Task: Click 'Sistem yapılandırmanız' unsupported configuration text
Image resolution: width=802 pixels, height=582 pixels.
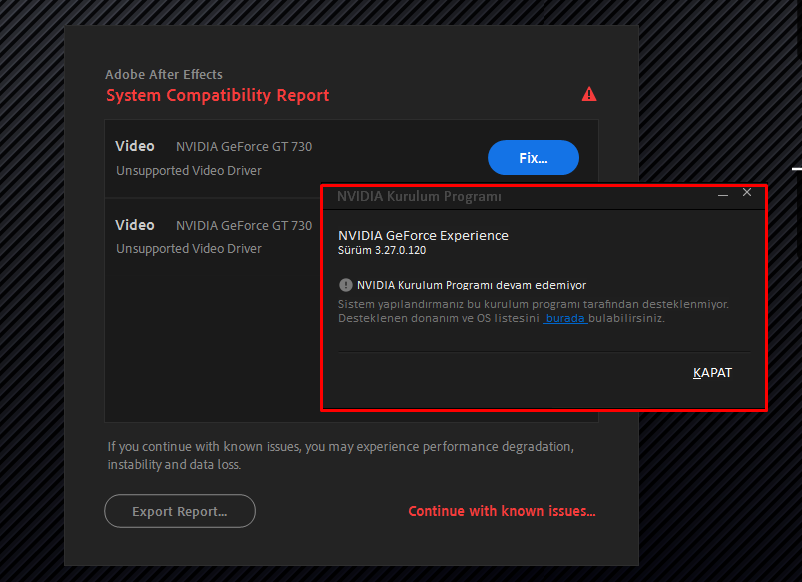Action: [533, 311]
